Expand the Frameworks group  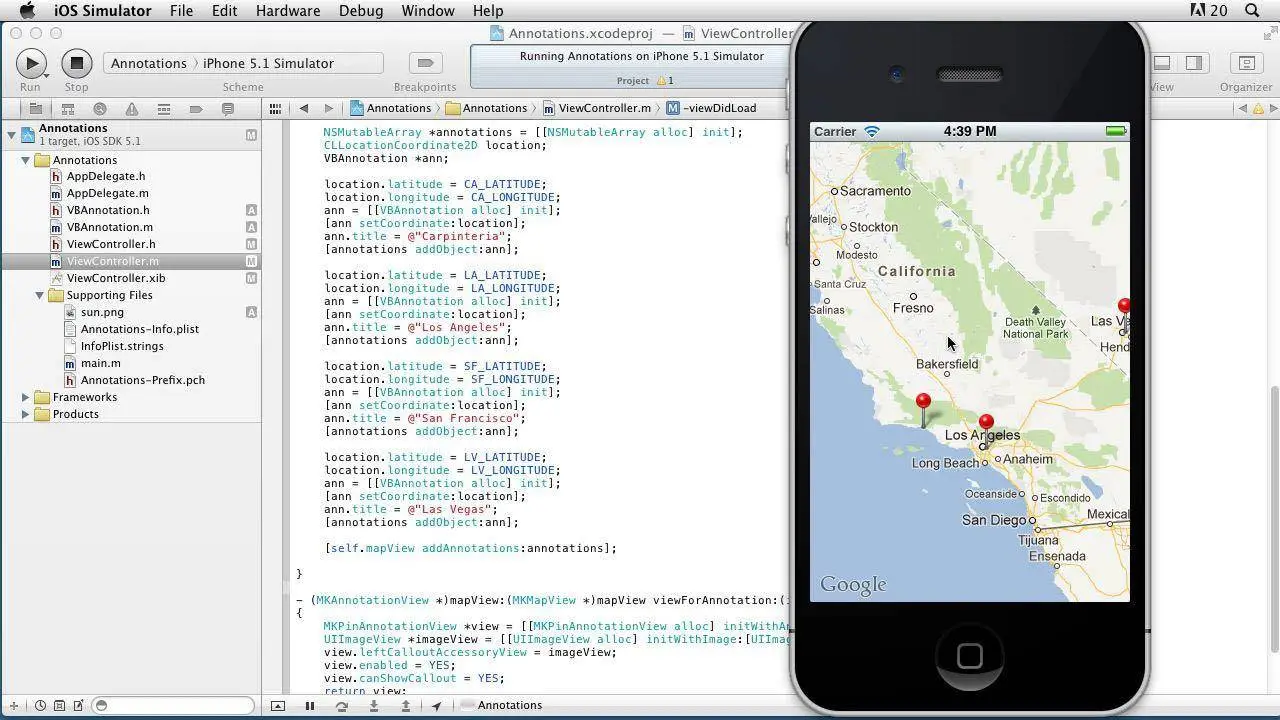click(26, 397)
